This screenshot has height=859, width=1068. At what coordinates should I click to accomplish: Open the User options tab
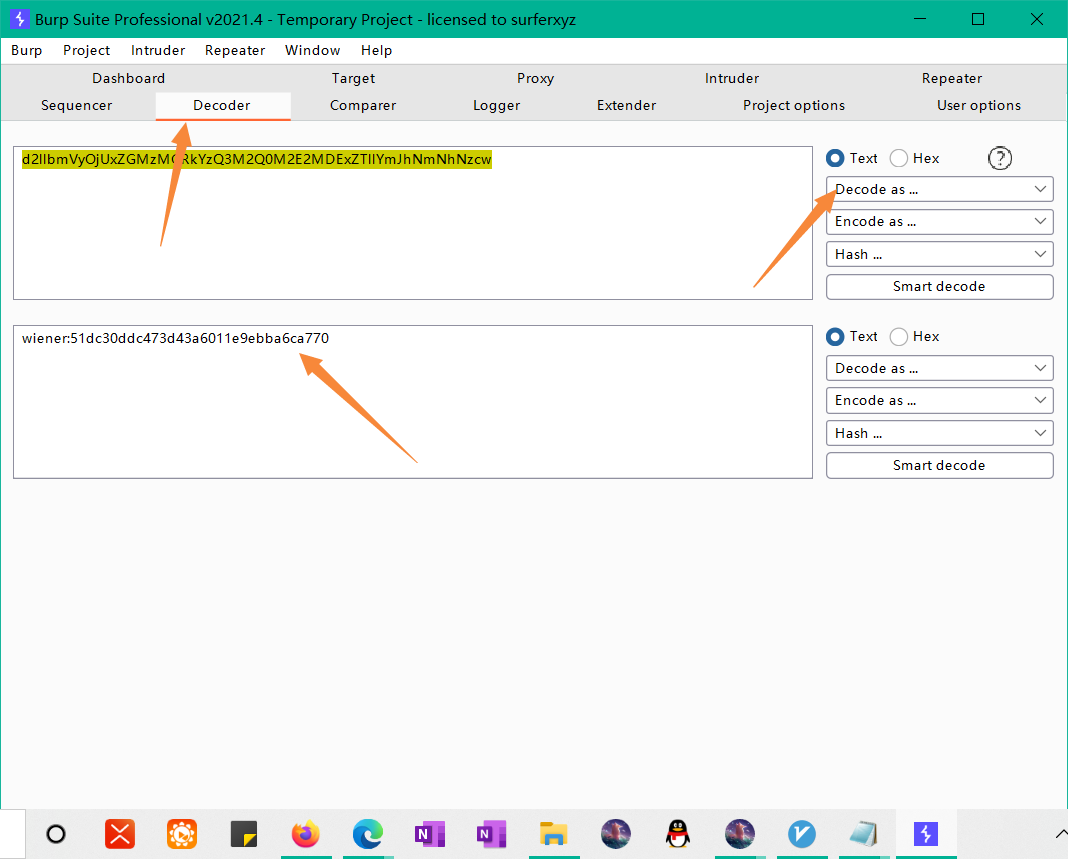tap(979, 106)
